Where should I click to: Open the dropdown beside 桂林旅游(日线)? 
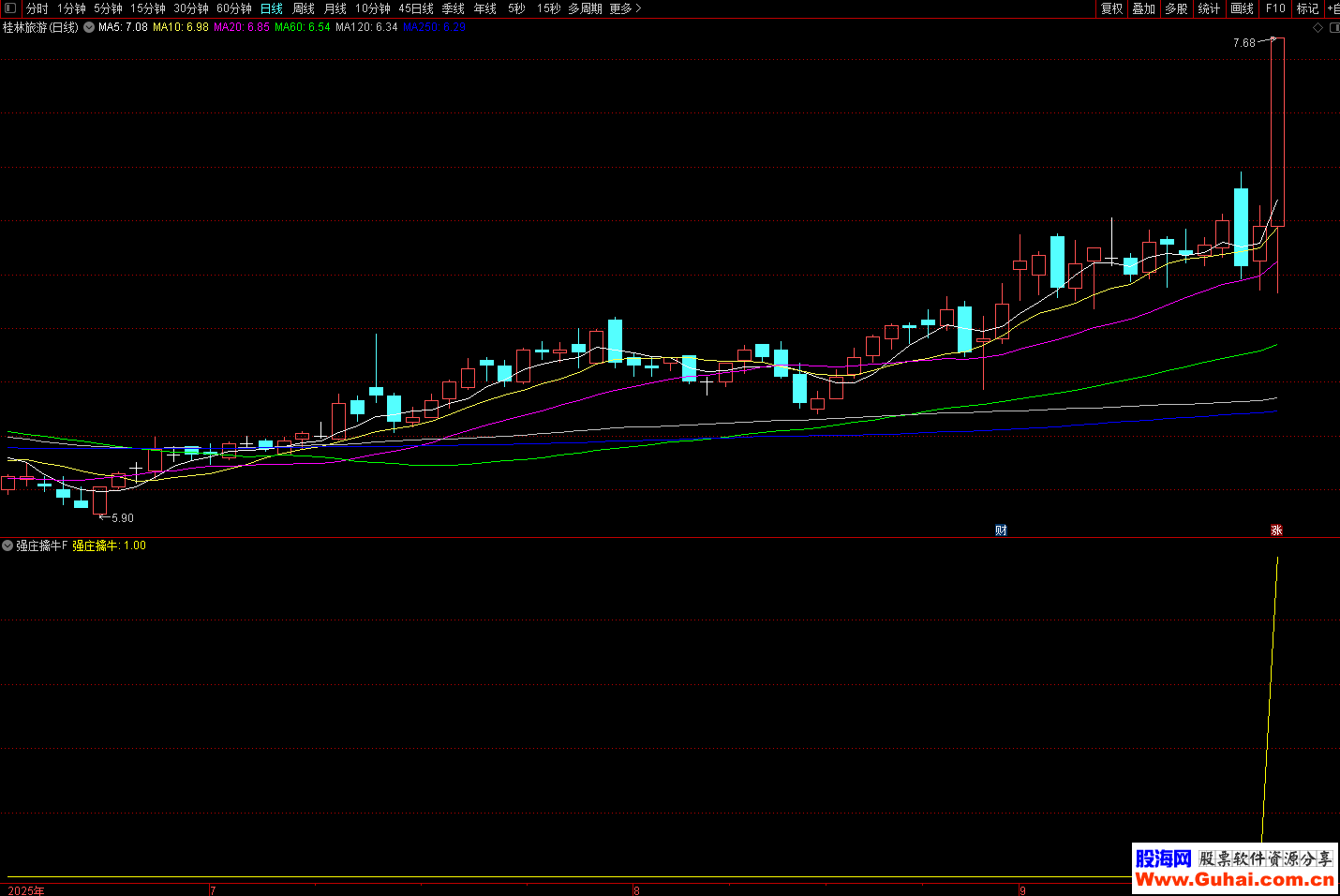[x=89, y=27]
